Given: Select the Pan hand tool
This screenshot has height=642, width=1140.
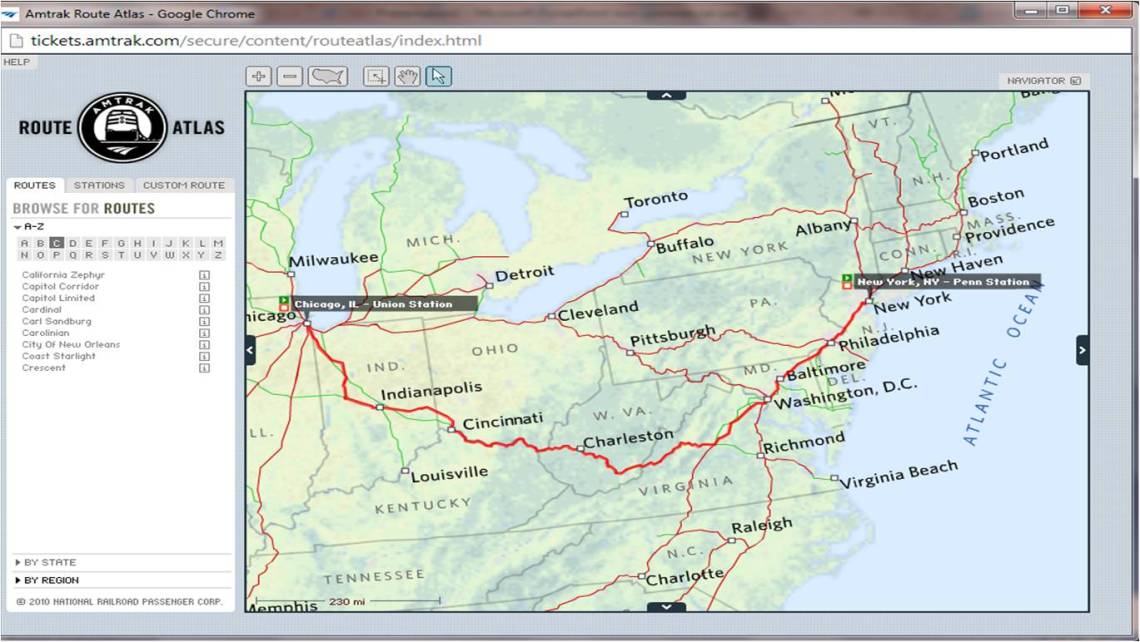Looking at the screenshot, I should click(x=406, y=75).
